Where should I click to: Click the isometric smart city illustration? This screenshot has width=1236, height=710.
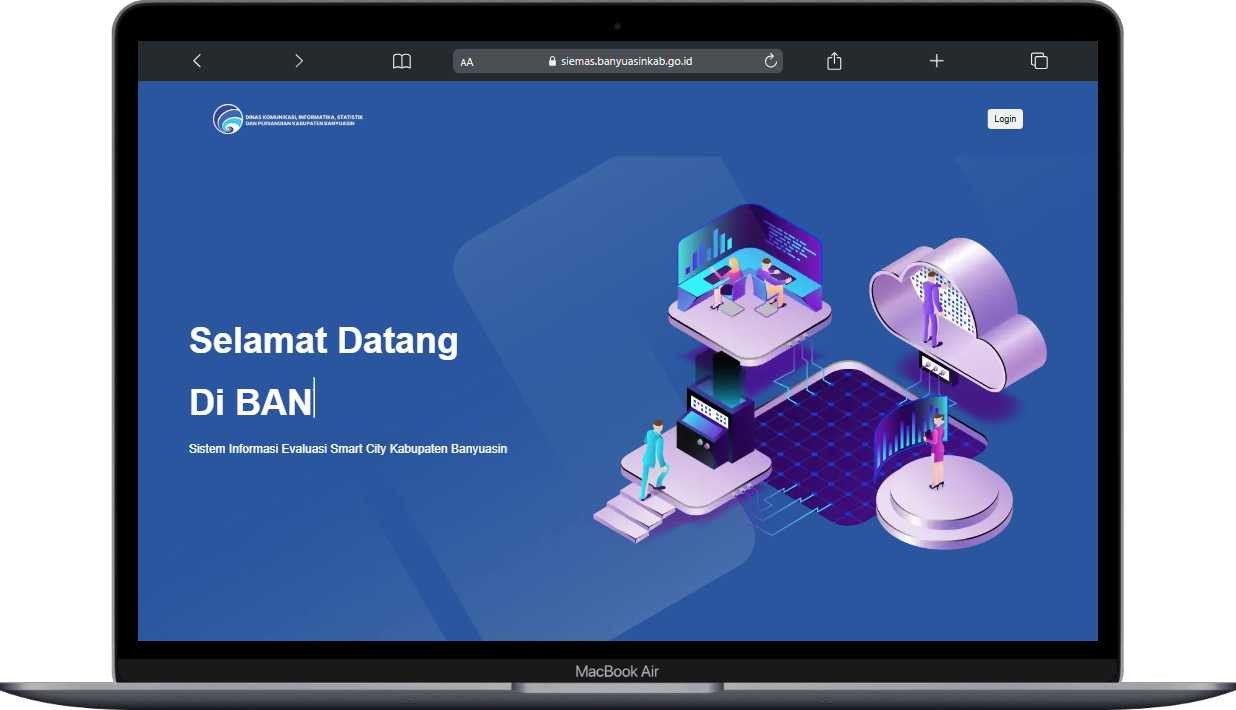tap(820, 378)
